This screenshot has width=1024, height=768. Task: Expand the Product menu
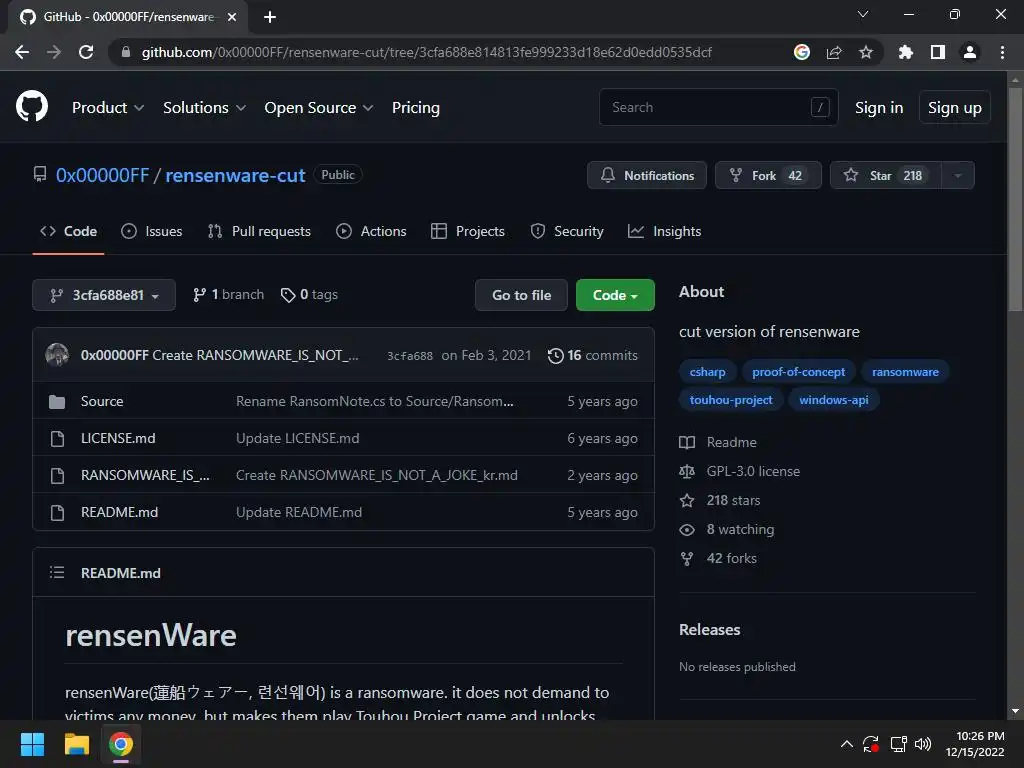[108, 107]
